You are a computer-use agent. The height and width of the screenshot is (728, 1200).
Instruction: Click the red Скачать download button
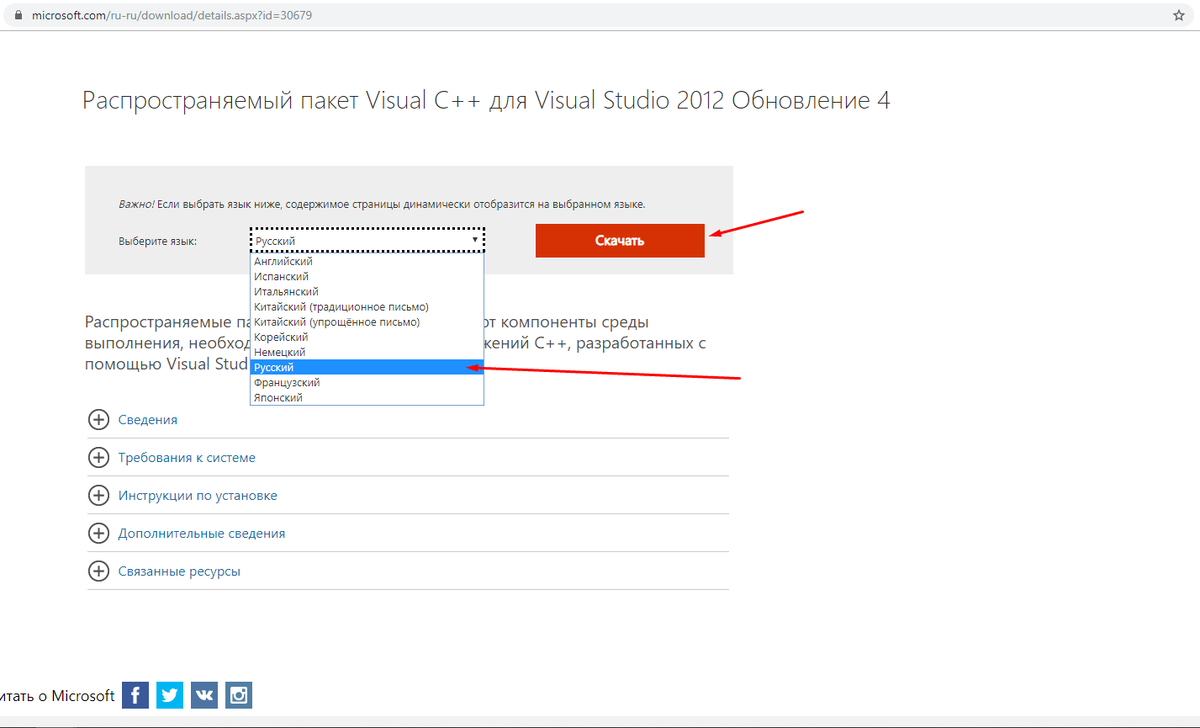point(620,240)
